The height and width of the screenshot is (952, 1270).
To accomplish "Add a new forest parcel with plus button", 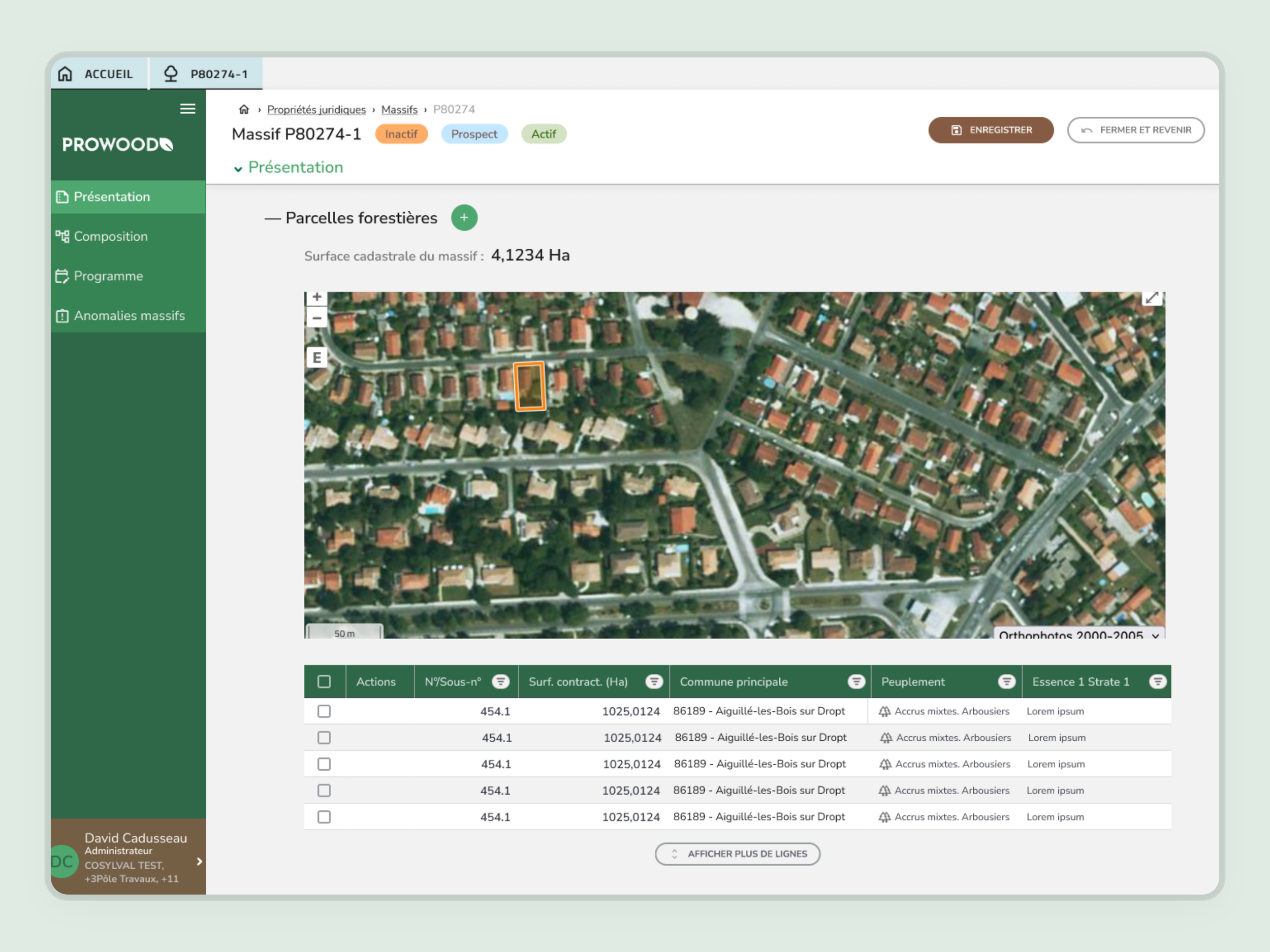I will (464, 218).
